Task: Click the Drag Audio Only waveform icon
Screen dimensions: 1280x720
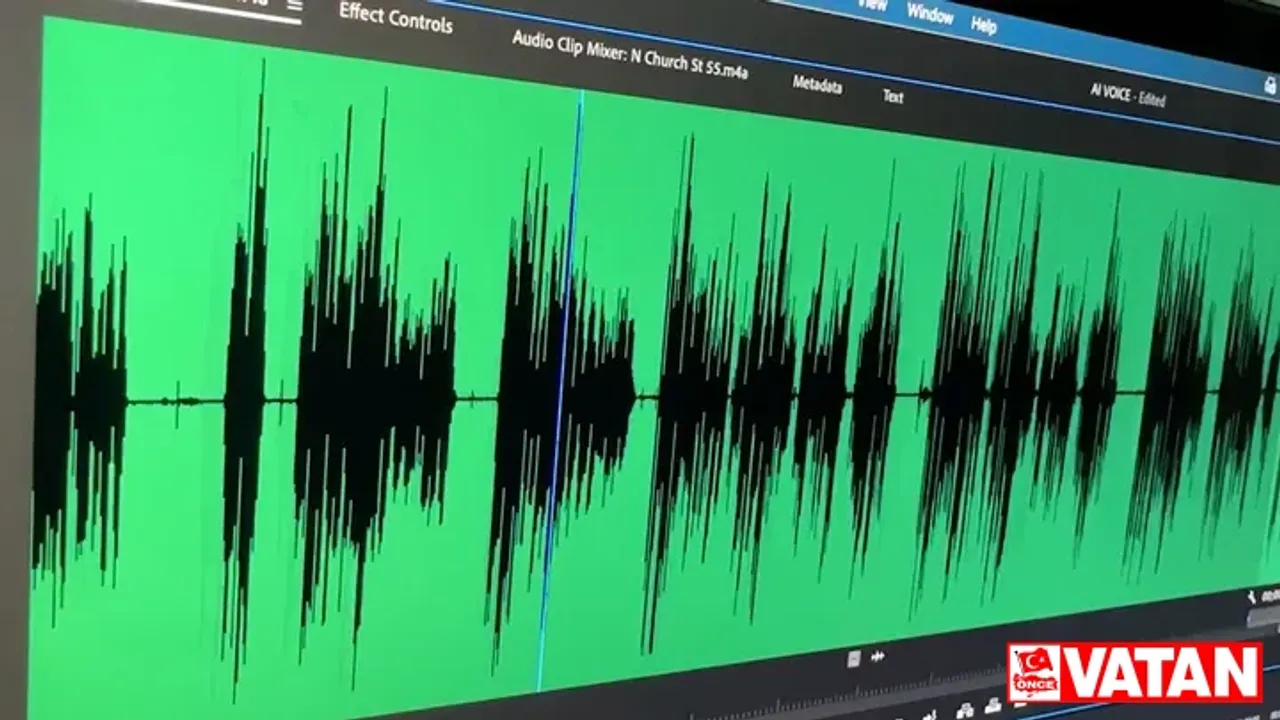Action: (878, 657)
